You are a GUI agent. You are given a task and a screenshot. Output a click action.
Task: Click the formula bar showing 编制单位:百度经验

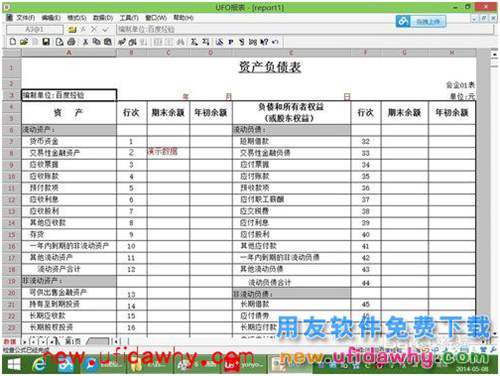coord(305,29)
